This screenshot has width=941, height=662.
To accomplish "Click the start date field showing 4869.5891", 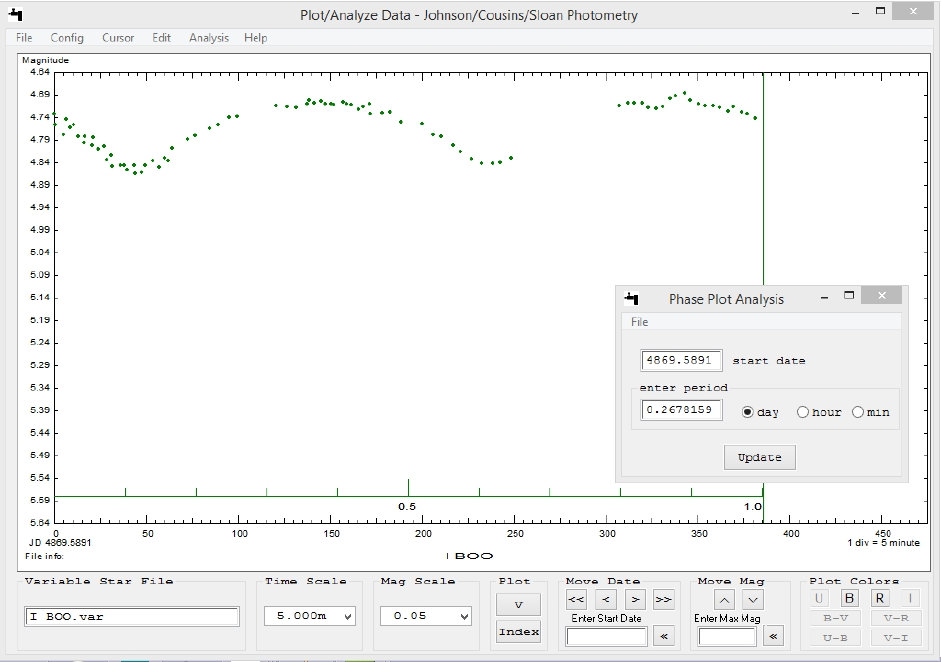I will click(681, 361).
